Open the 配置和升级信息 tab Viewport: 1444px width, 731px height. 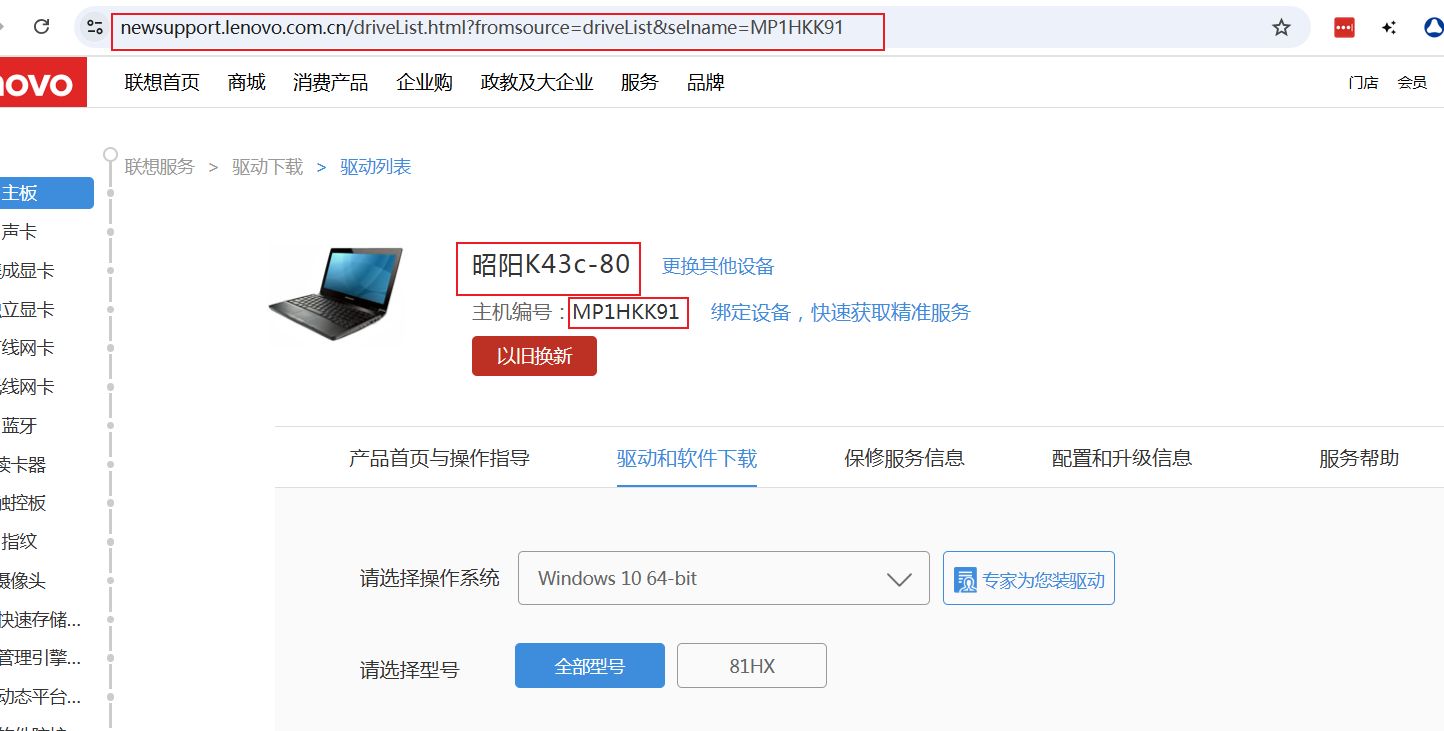tap(1122, 458)
